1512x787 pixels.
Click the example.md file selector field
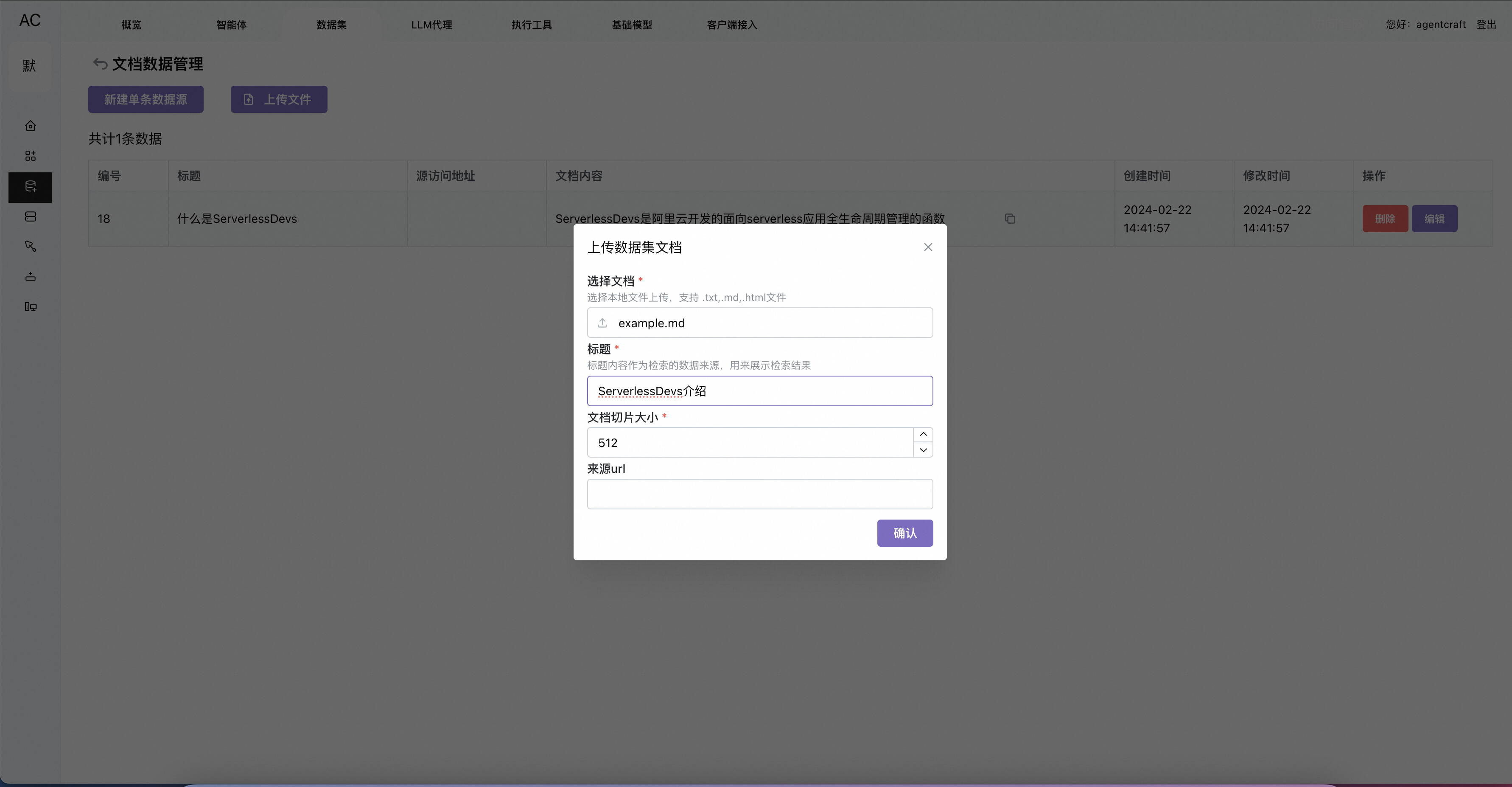point(760,323)
